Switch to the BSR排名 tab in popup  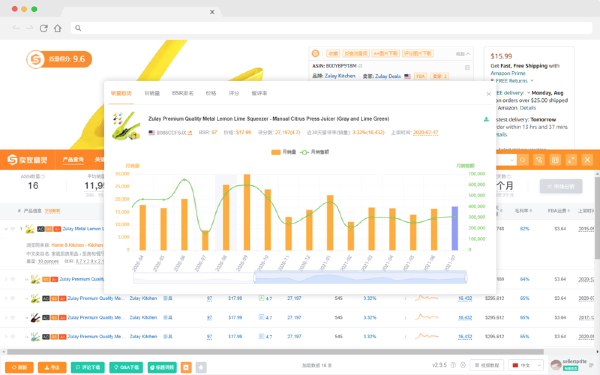click(x=183, y=93)
